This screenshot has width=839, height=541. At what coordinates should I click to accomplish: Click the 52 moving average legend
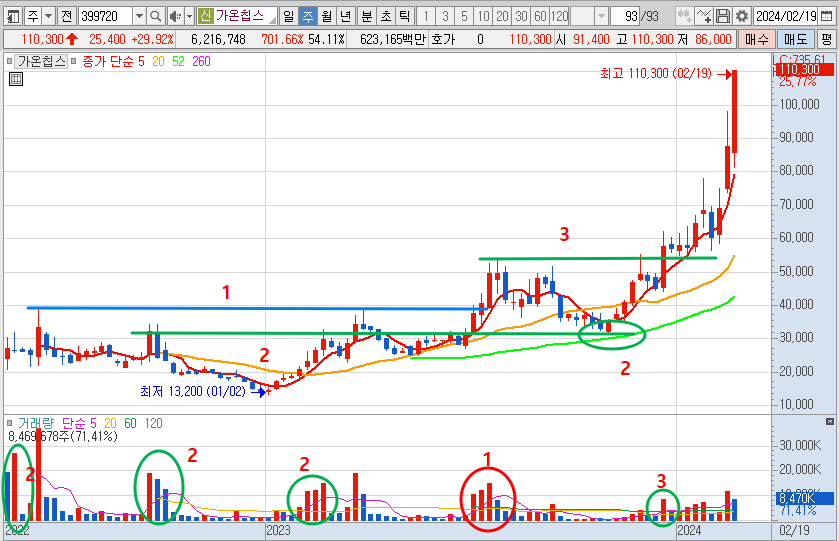point(178,62)
